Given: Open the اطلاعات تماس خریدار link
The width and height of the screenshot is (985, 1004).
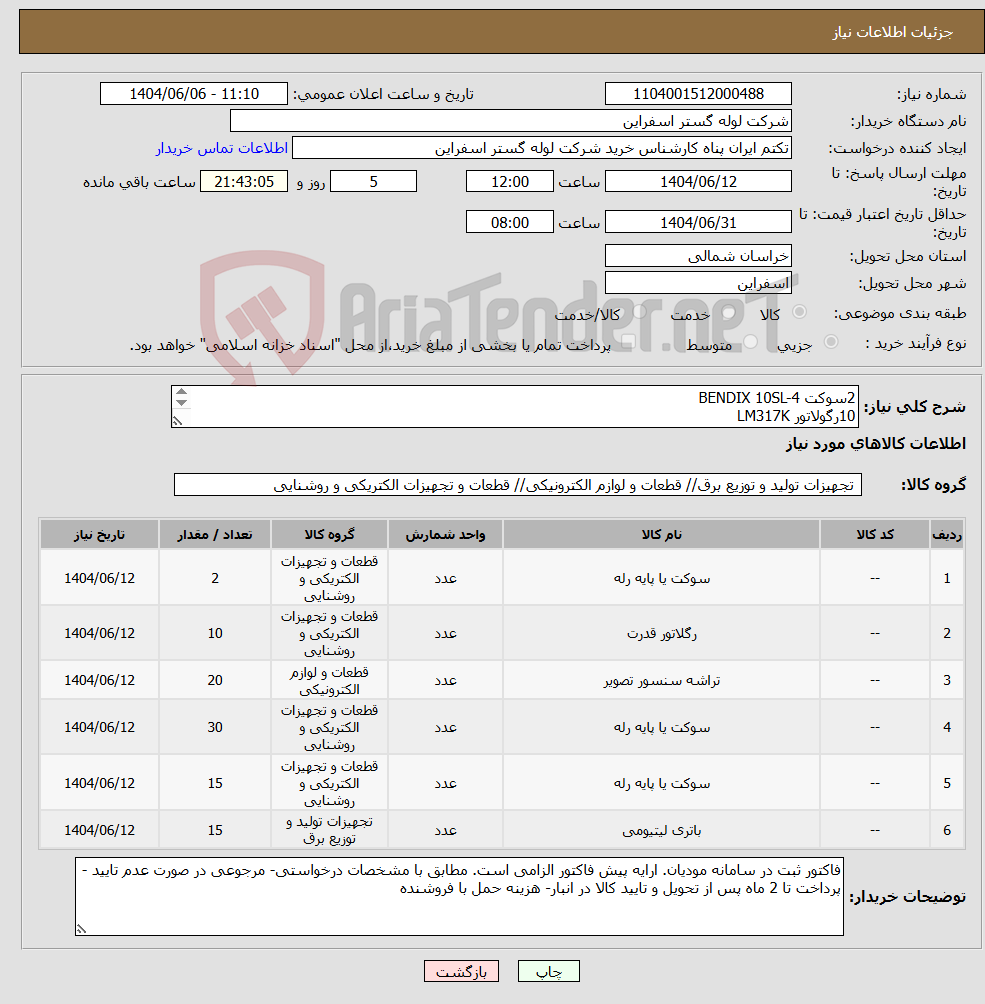Looking at the screenshot, I should pyautogui.click(x=222, y=148).
